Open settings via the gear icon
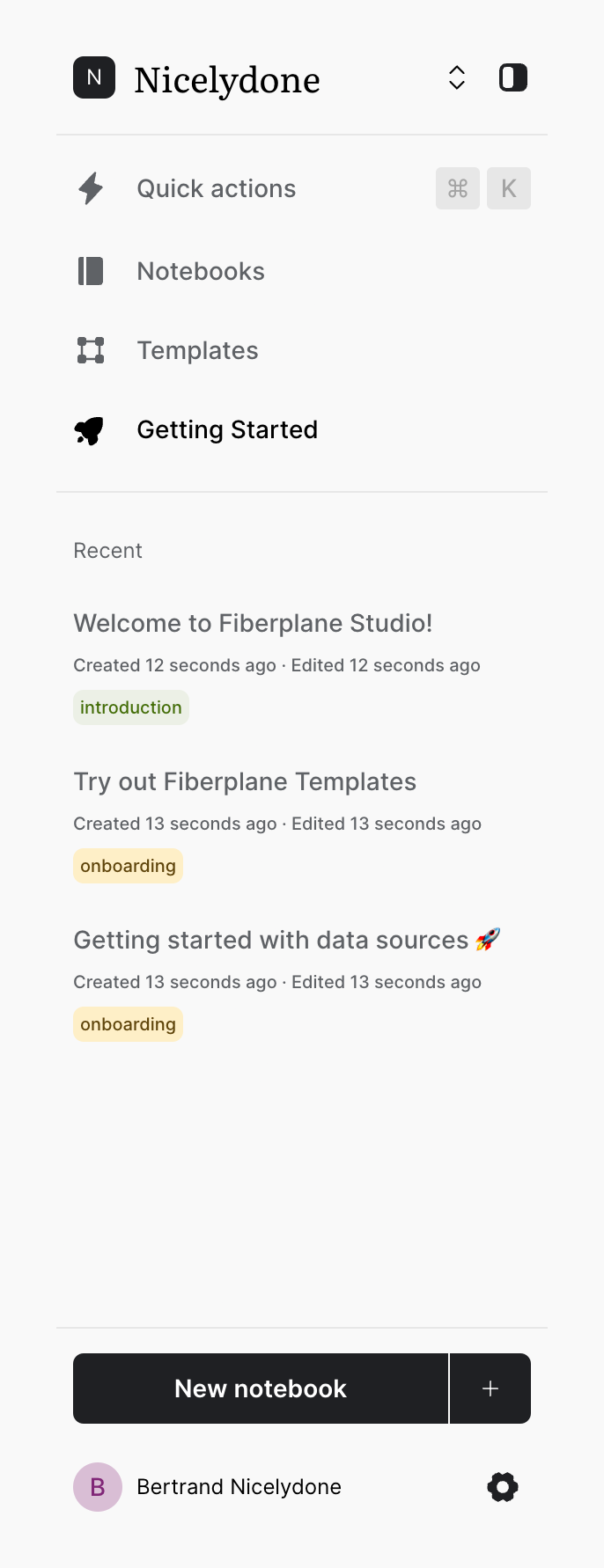The image size is (604, 1568). pyautogui.click(x=502, y=1486)
